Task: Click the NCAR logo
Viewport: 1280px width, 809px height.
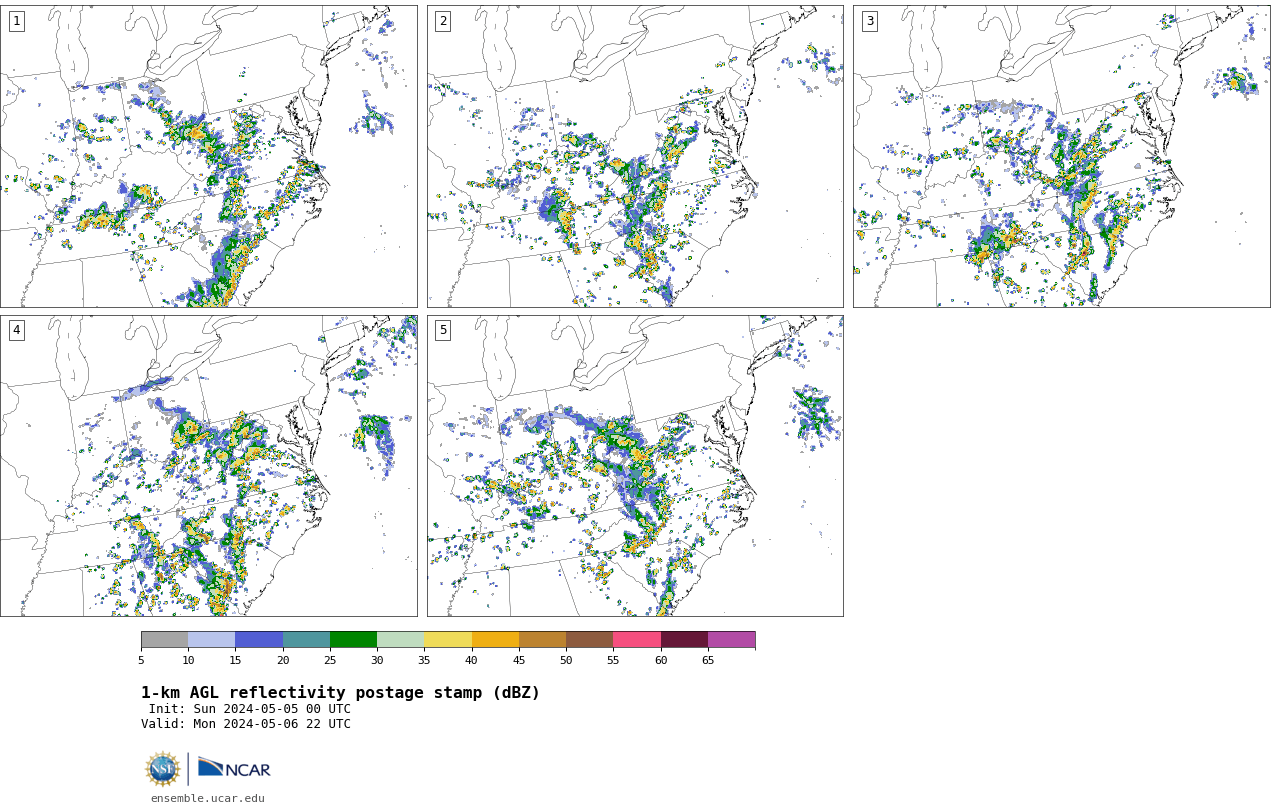Action: click(x=234, y=768)
